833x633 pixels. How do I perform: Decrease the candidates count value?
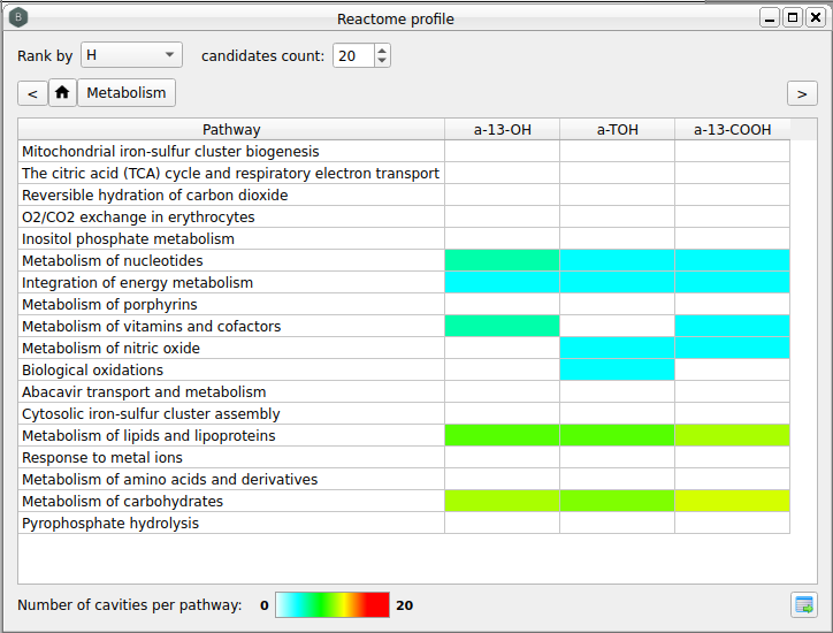[382, 61]
